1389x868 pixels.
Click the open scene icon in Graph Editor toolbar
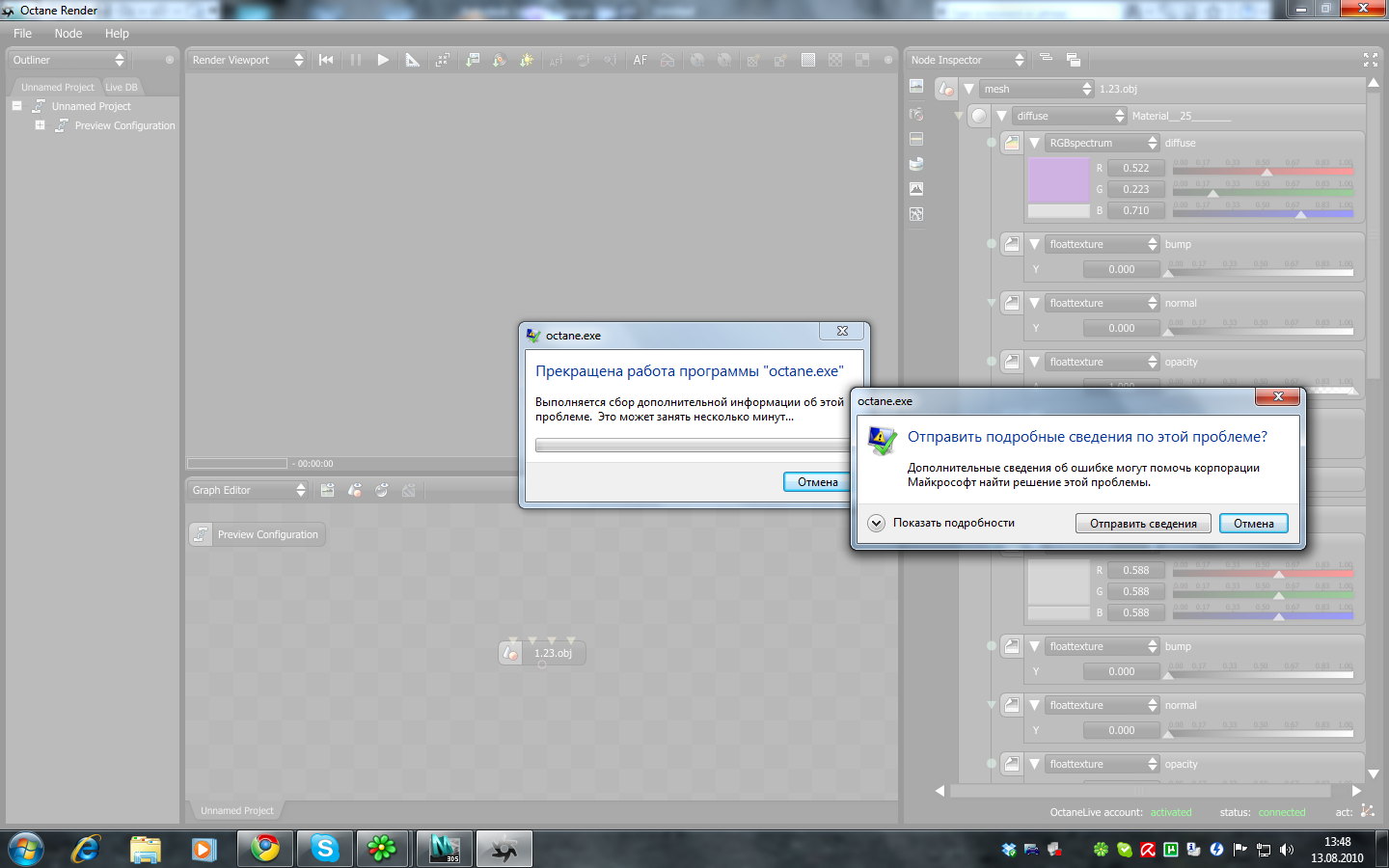pos(328,490)
